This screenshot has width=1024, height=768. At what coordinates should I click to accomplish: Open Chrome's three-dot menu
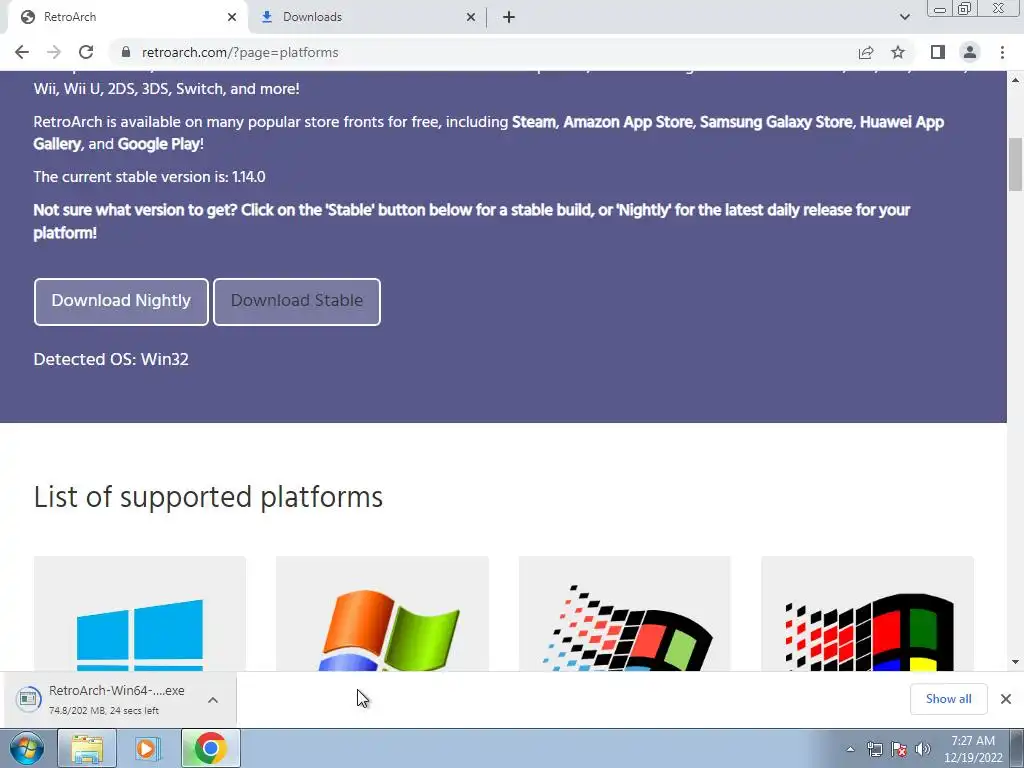click(1002, 52)
